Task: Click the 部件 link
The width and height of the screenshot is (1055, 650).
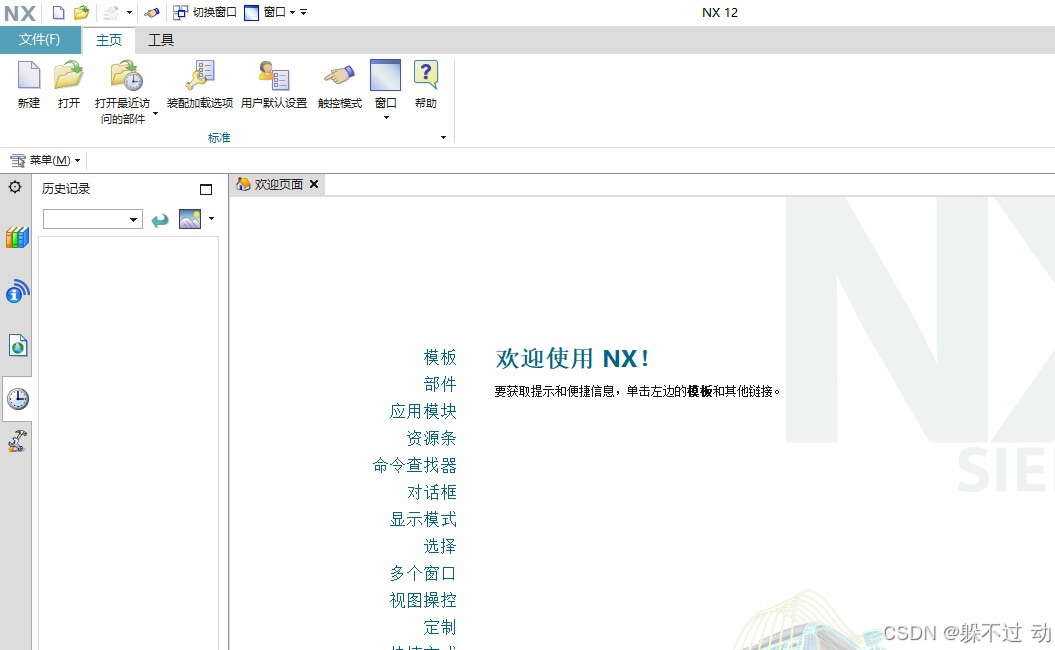Action: click(440, 384)
